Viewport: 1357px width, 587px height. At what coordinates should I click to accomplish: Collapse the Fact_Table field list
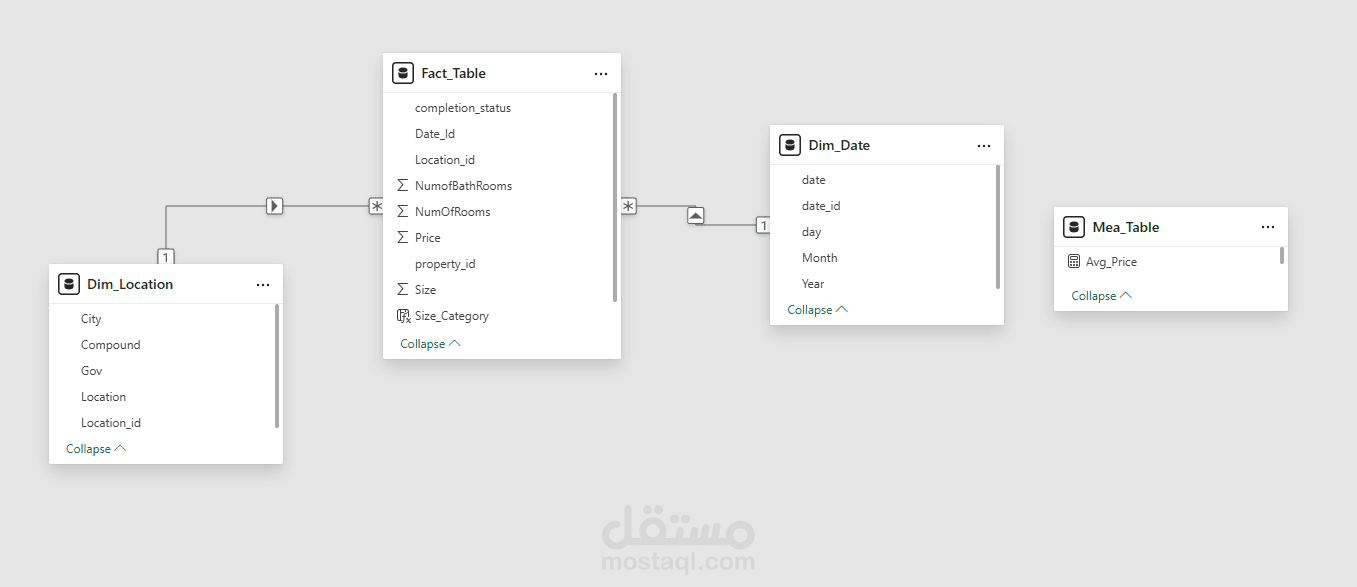pos(430,344)
